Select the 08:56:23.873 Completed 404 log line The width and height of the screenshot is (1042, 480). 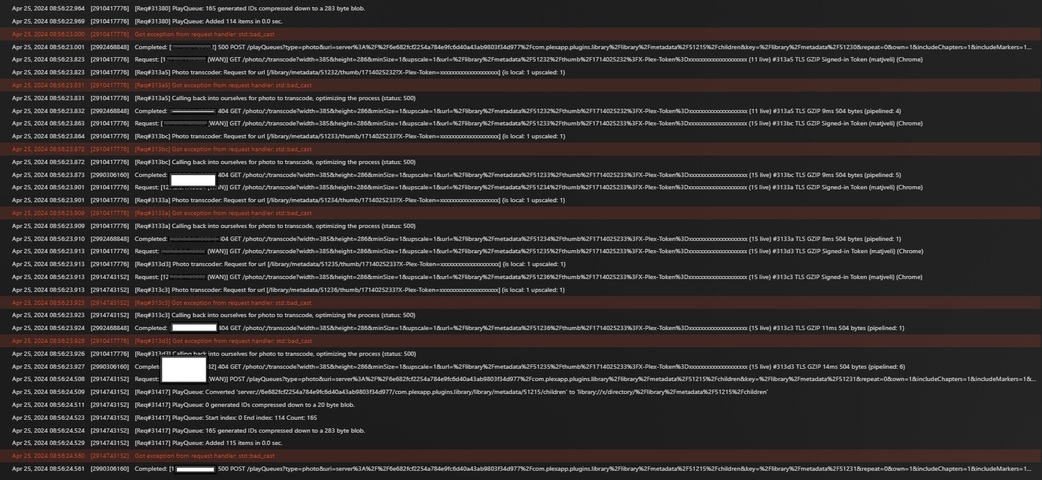(x=521, y=175)
